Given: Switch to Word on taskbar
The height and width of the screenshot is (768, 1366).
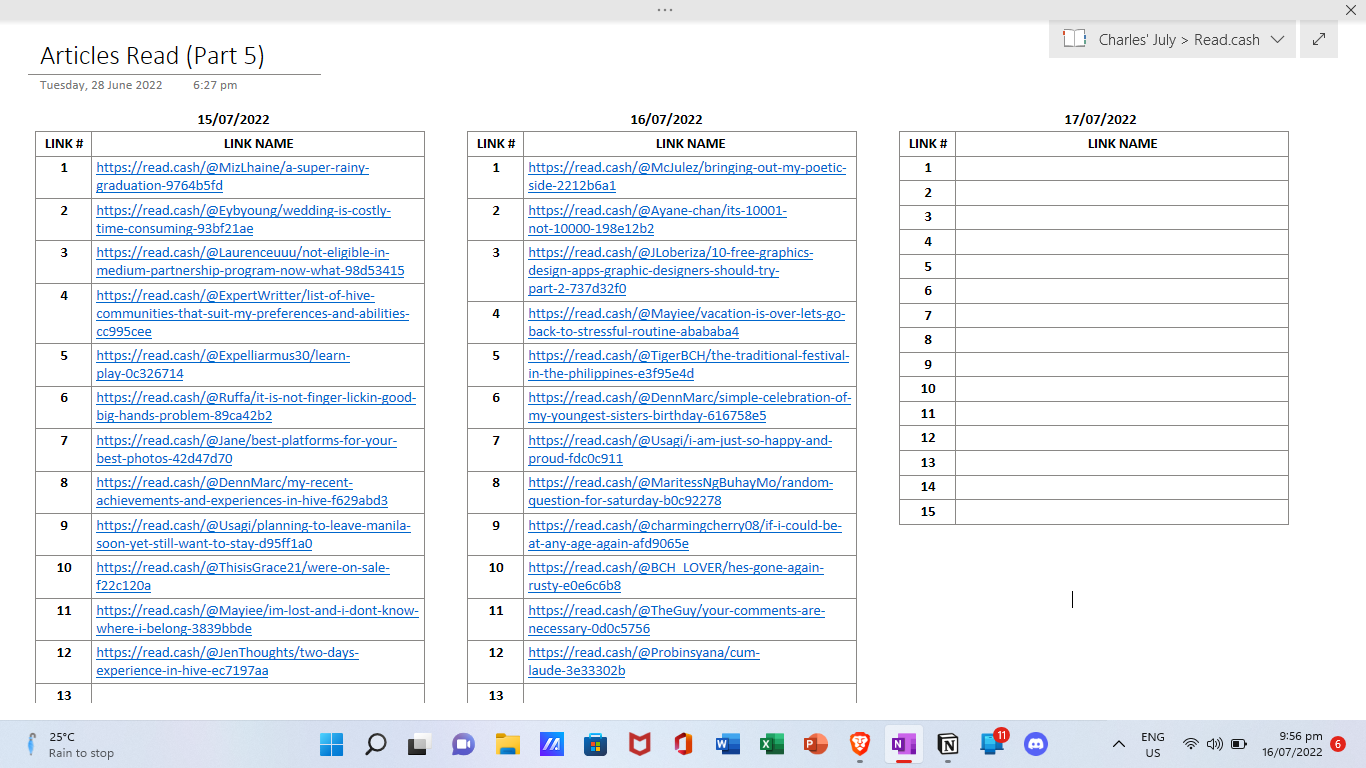Looking at the screenshot, I should point(727,744).
